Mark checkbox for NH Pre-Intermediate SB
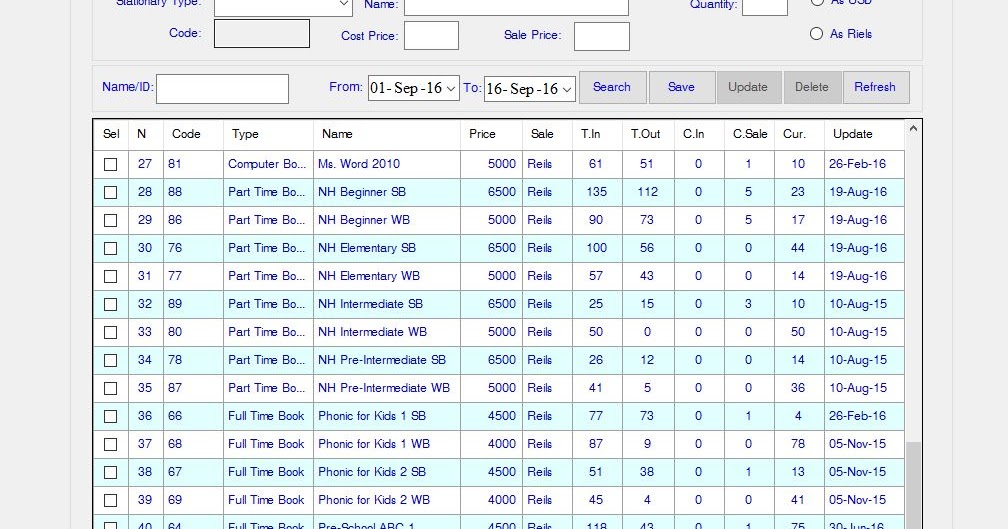 111,361
